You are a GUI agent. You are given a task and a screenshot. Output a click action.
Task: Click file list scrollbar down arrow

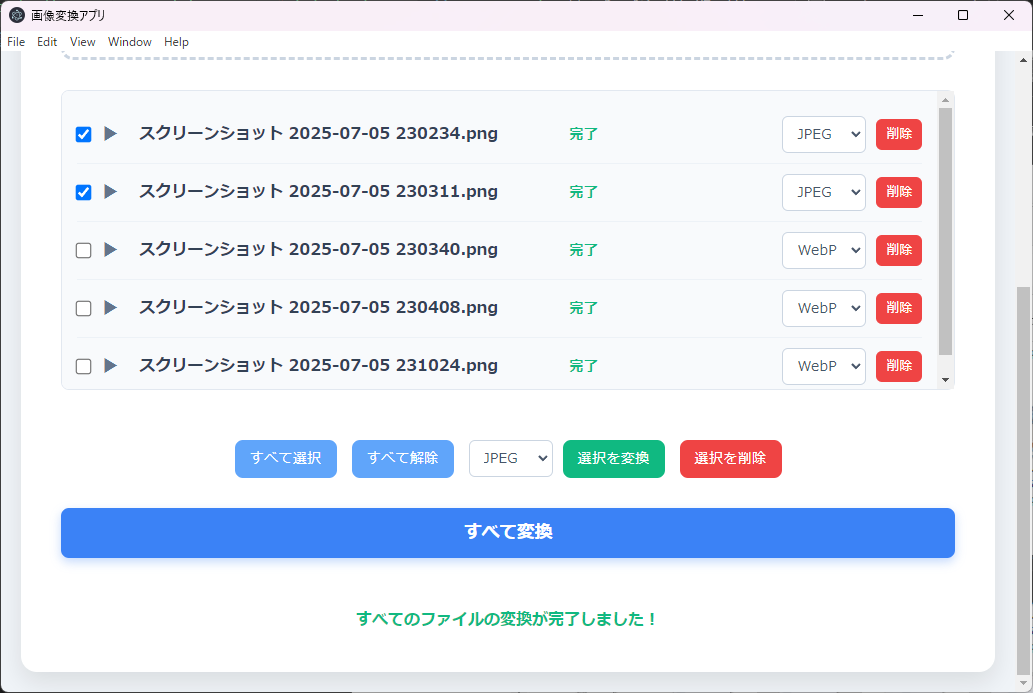click(945, 380)
